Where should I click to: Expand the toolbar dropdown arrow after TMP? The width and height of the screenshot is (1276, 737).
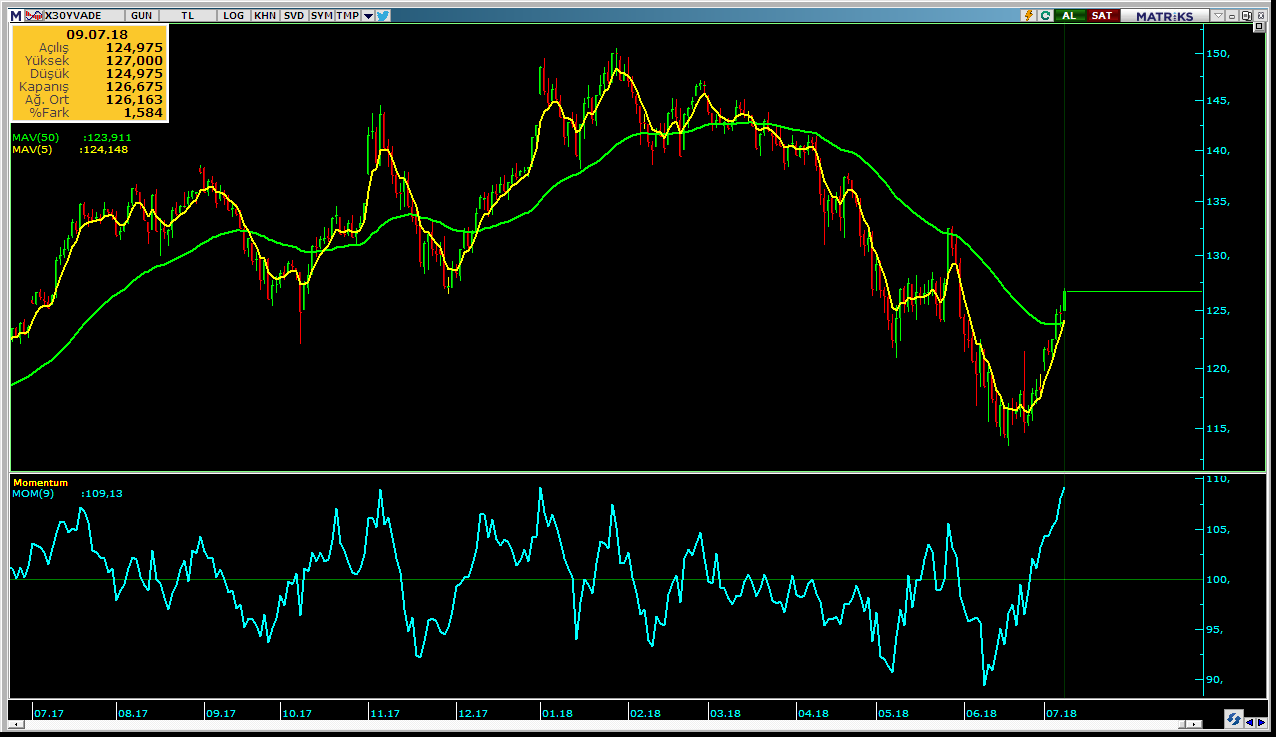(x=368, y=16)
